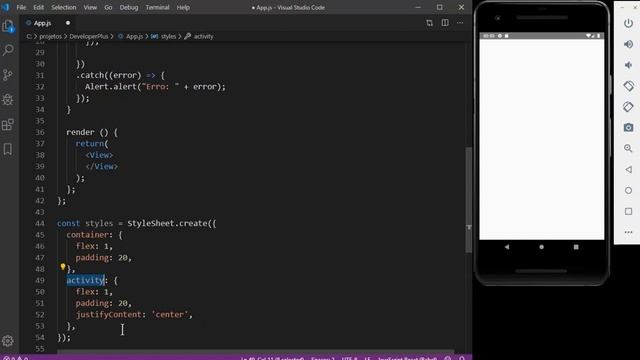Viewport: 640px width, 360px height.
Task: Raise emulator volume with volume up icon
Action: 628,44
